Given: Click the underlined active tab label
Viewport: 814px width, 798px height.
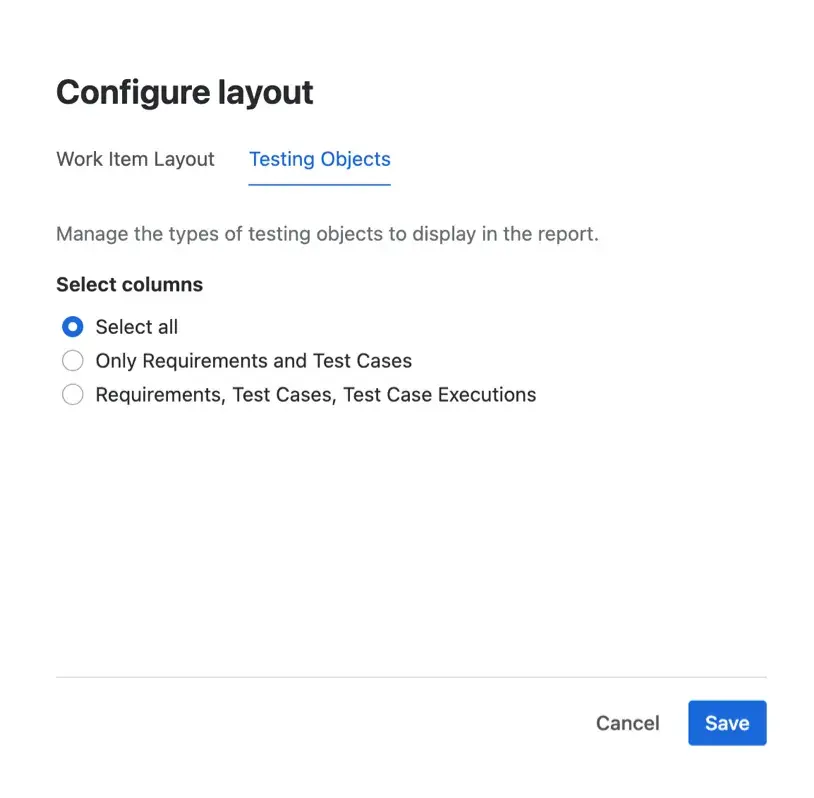Looking at the screenshot, I should point(319,159).
